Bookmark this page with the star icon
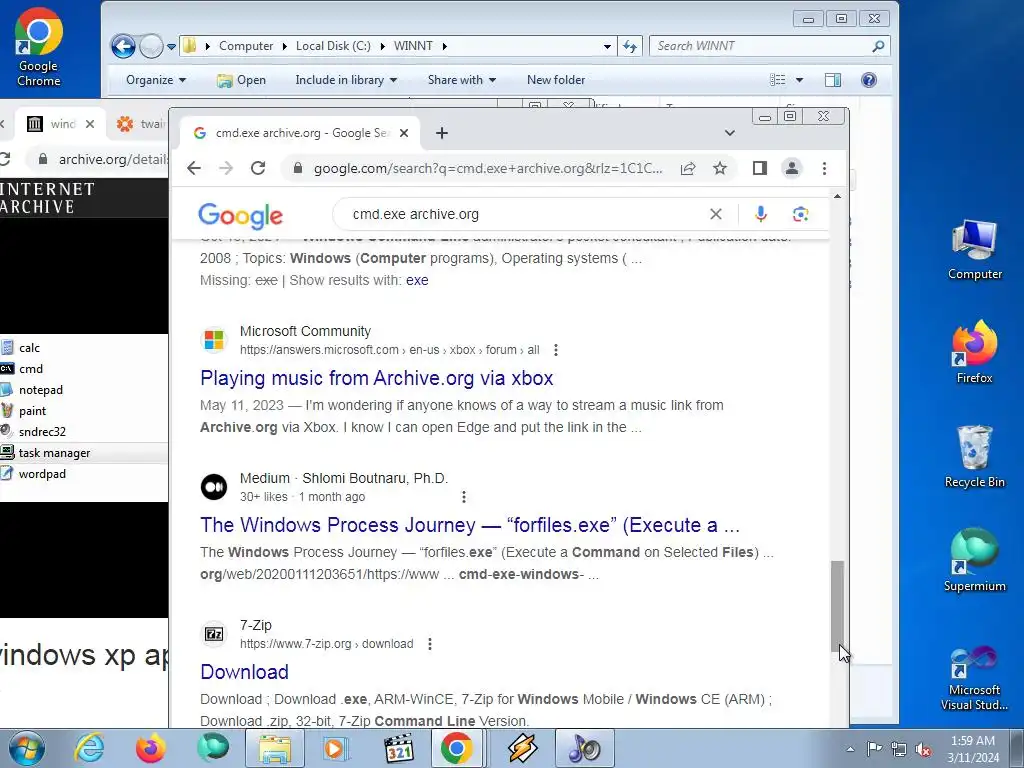Viewport: 1024px width, 768px height. (720, 168)
